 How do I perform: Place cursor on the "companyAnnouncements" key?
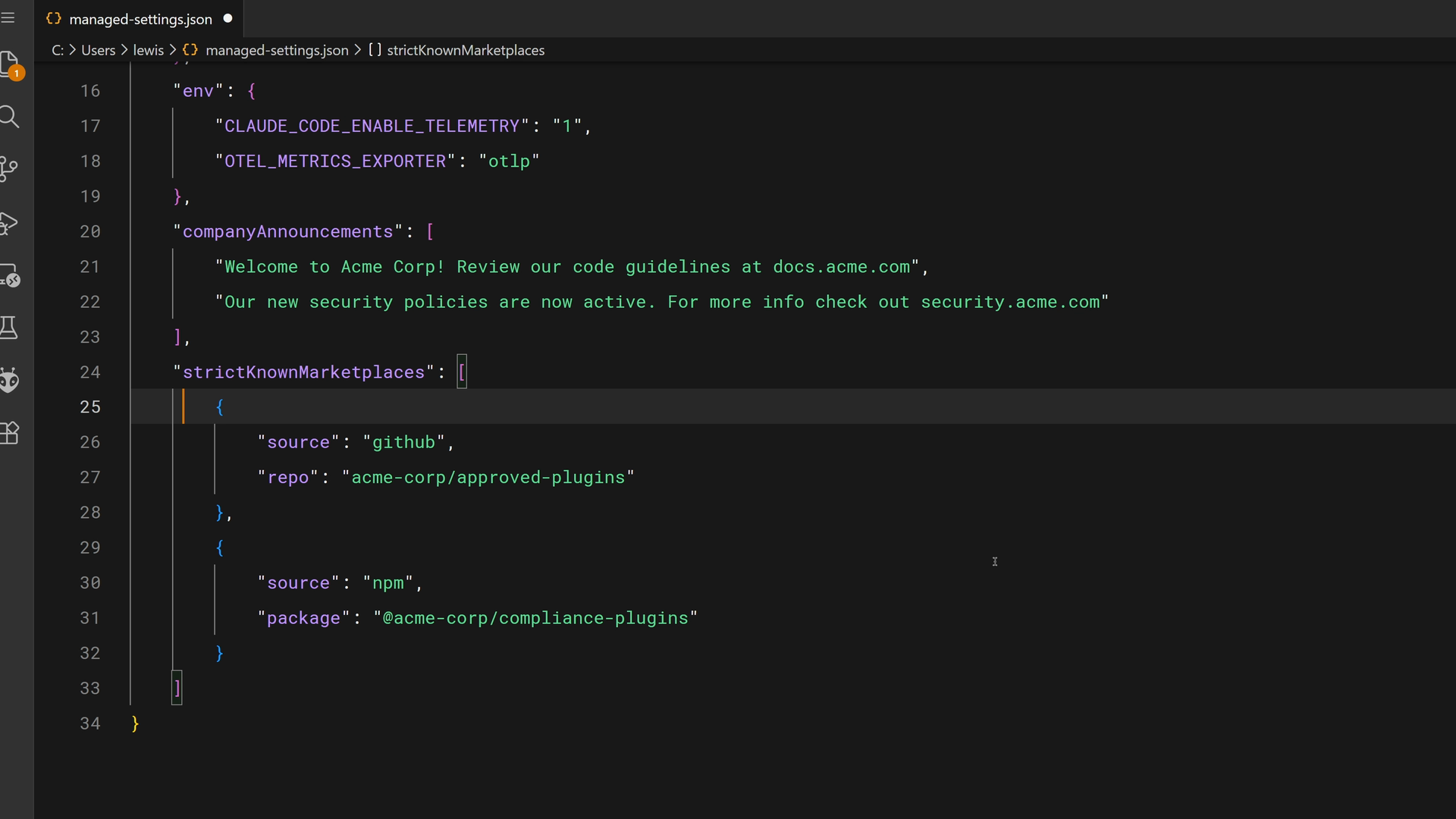tap(287, 232)
